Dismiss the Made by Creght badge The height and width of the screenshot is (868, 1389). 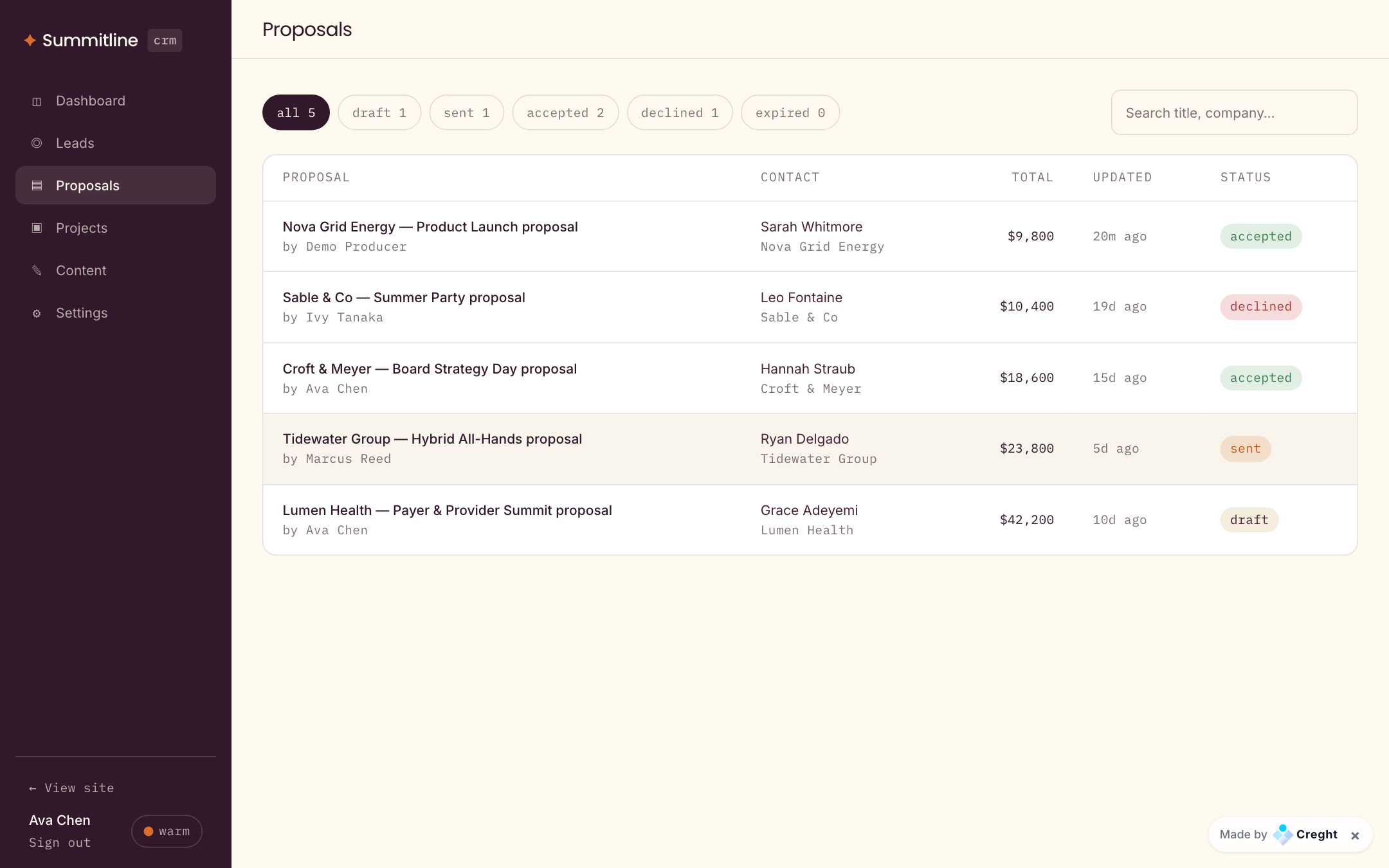pos(1355,835)
